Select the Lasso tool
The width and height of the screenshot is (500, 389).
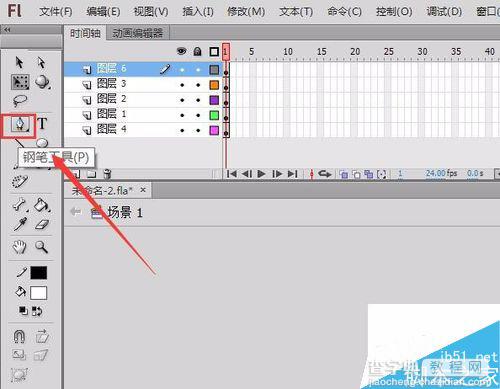(20, 101)
